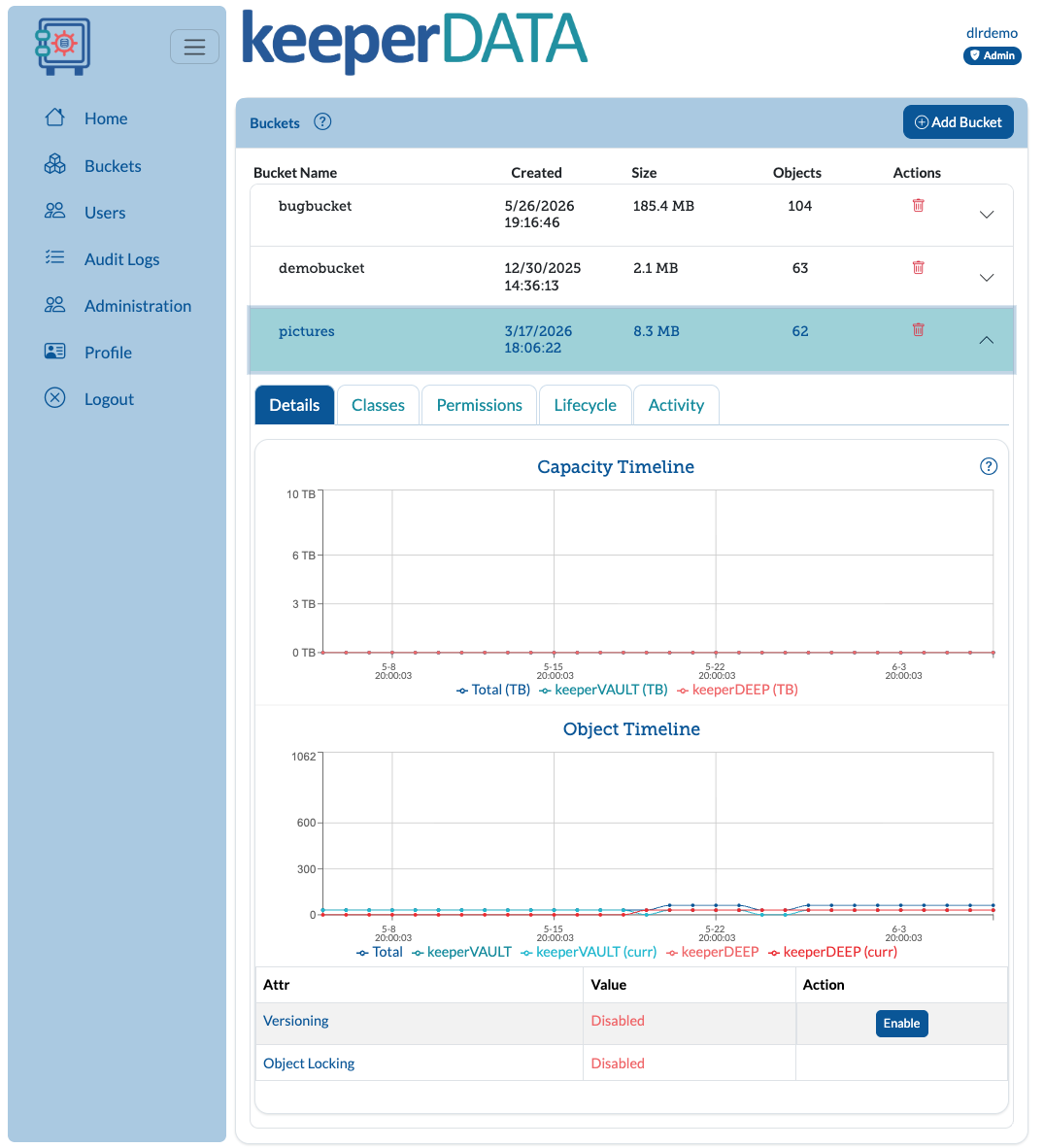Toggle keeperVAULT (TB) capacity legend series
The image size is (1044, 1148).
click(603, 690)
